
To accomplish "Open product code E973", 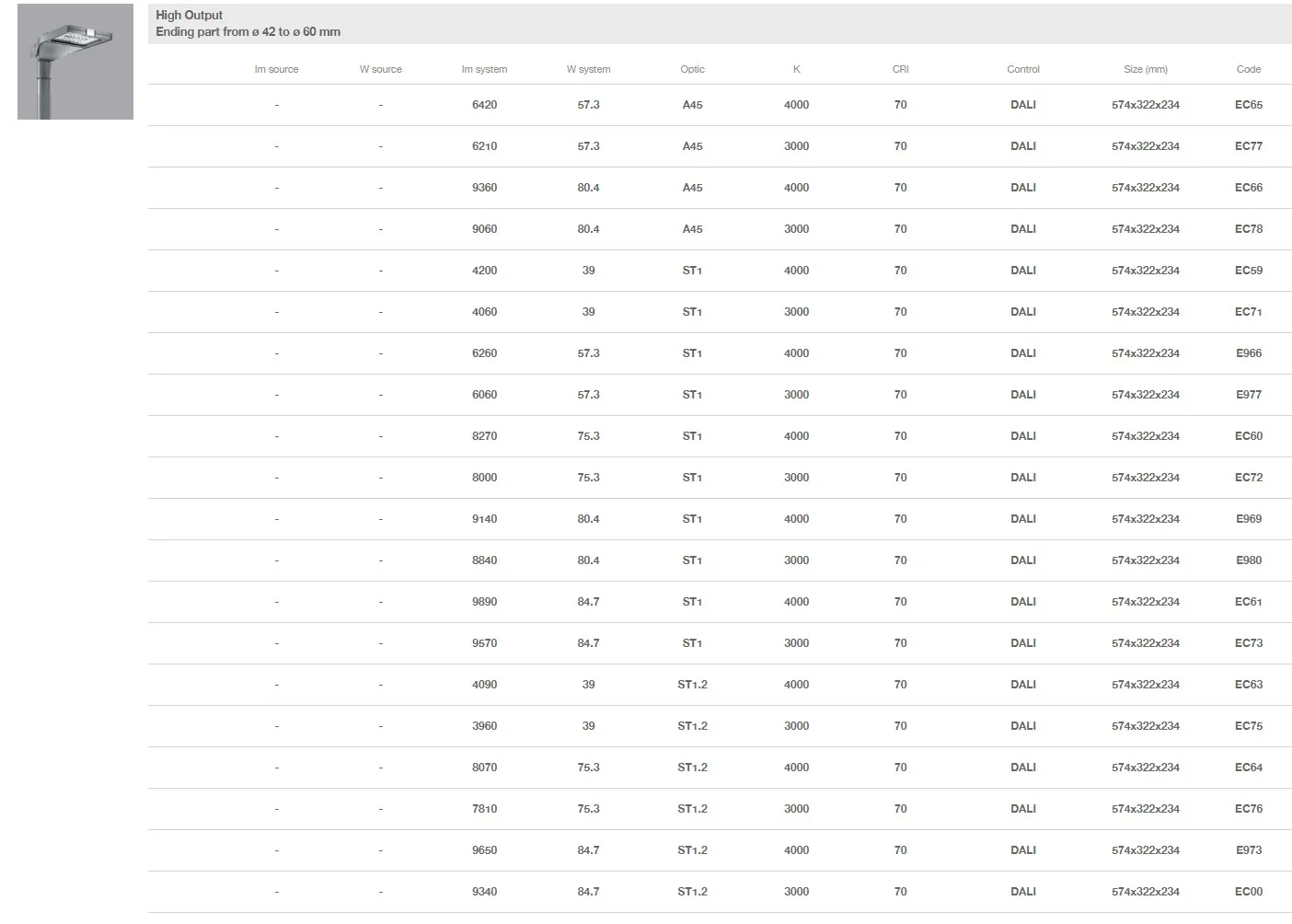I will pos(1248,850).
